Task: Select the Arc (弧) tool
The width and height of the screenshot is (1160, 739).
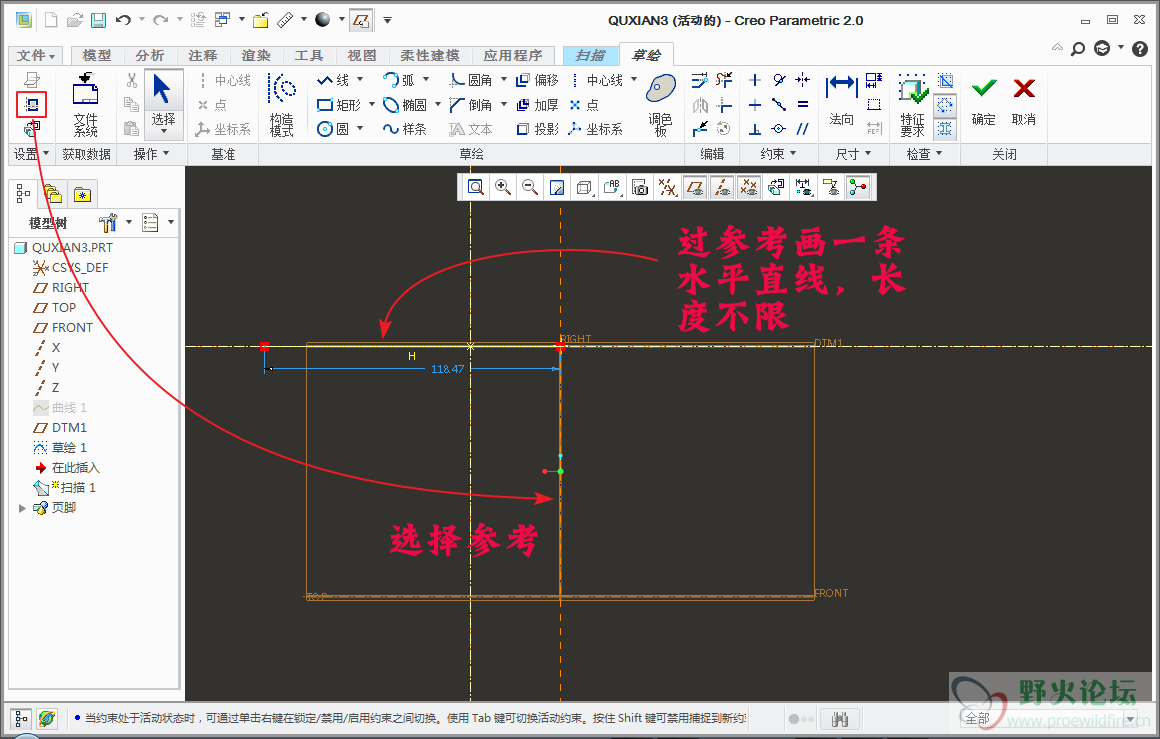Action: click(x=399, y=80)
